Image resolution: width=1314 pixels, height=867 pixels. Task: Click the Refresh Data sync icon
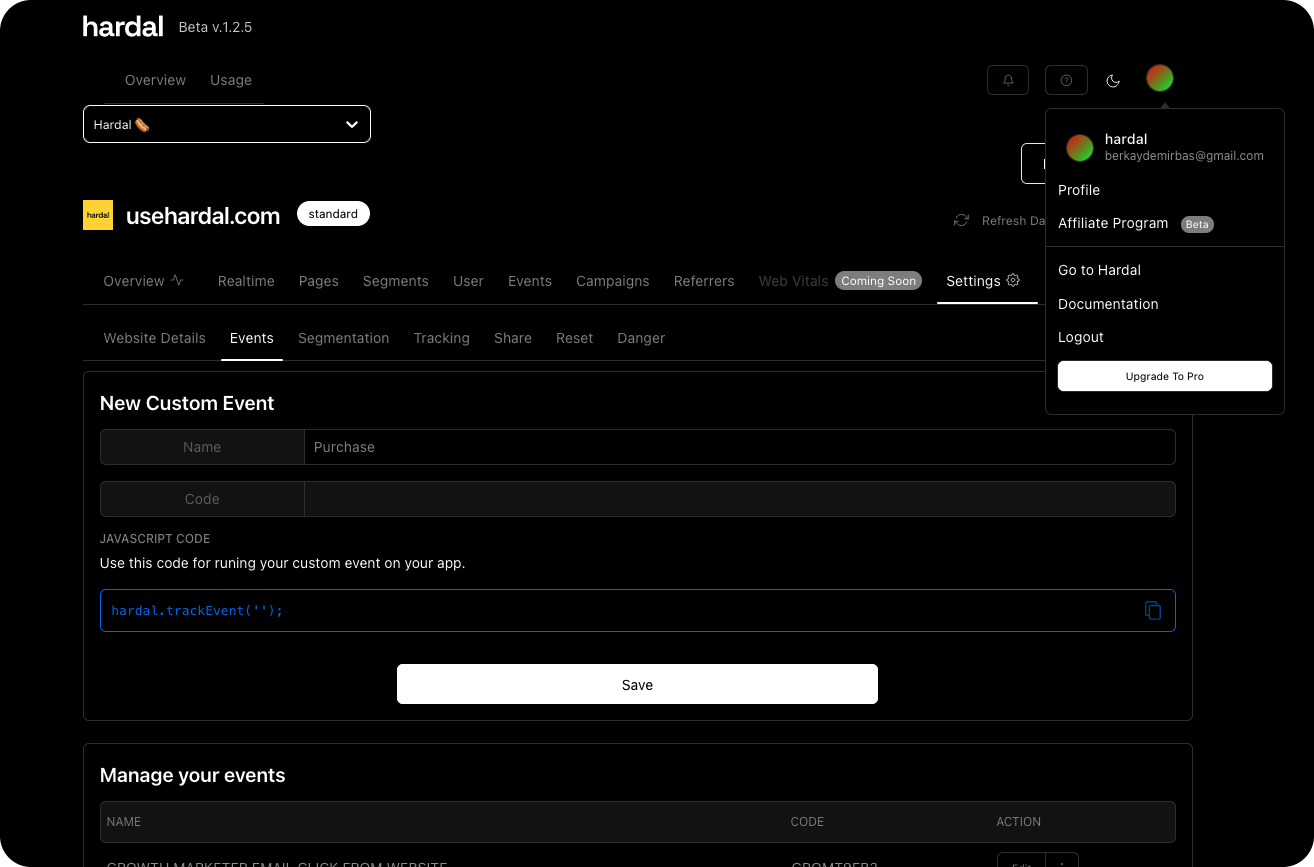pyautogui.click(x=961, y=220)
